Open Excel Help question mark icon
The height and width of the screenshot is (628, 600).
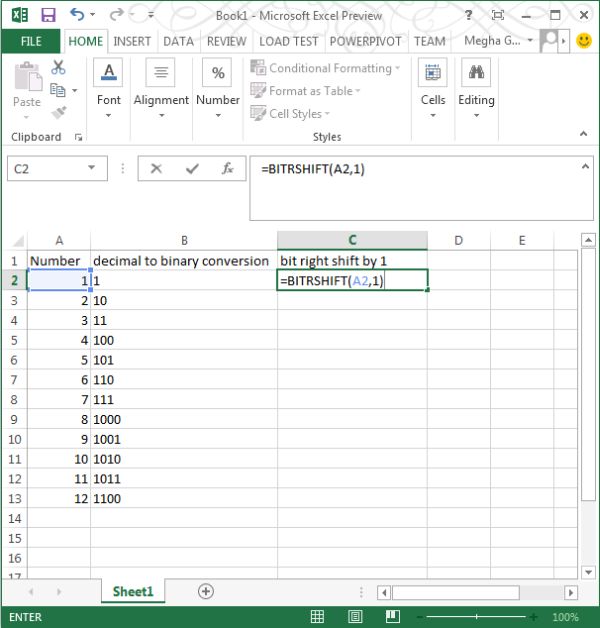click(468, 15)
